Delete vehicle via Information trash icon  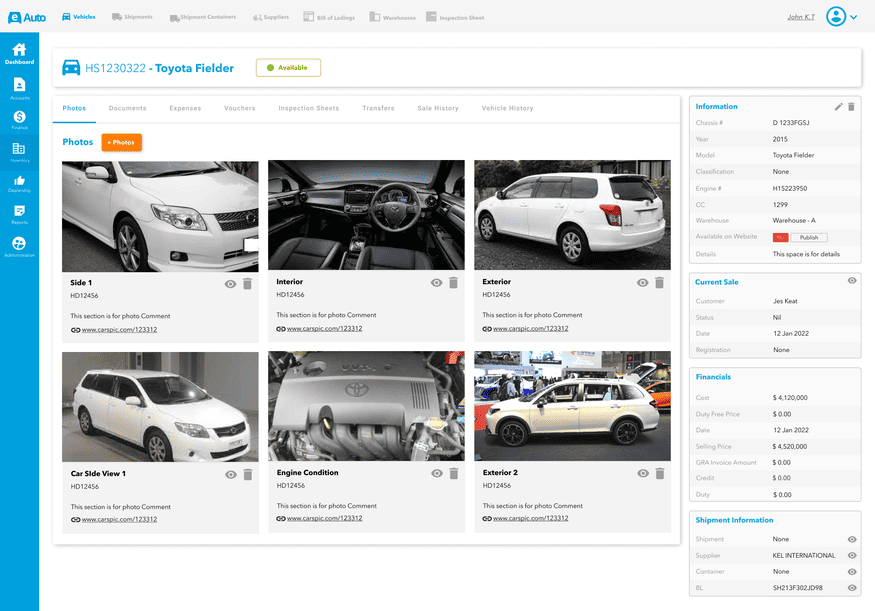851,107
